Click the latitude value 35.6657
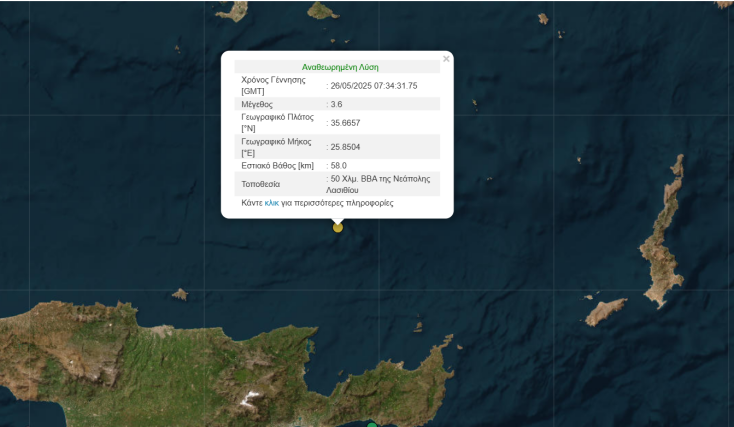The width and height of the screenshot is (734, 427). [x=345, y=123]
